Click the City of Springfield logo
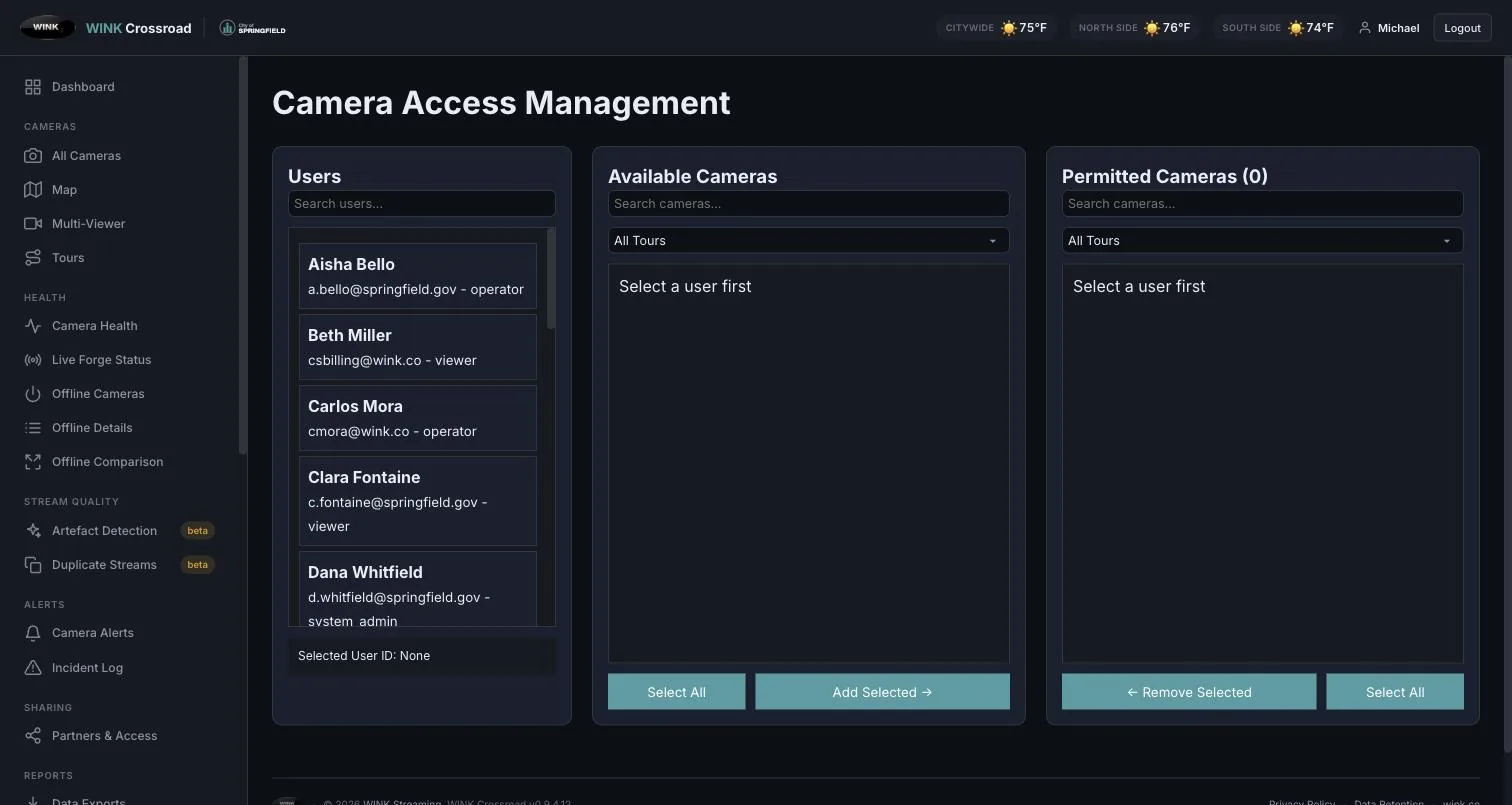The height and width of the screenshot is (805, 1512). pos(252,28)
